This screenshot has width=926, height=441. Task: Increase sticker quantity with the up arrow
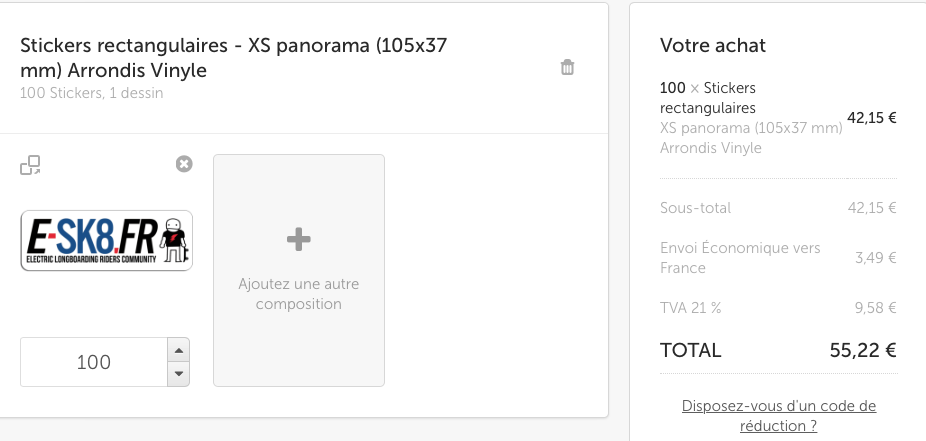point(178,350)
